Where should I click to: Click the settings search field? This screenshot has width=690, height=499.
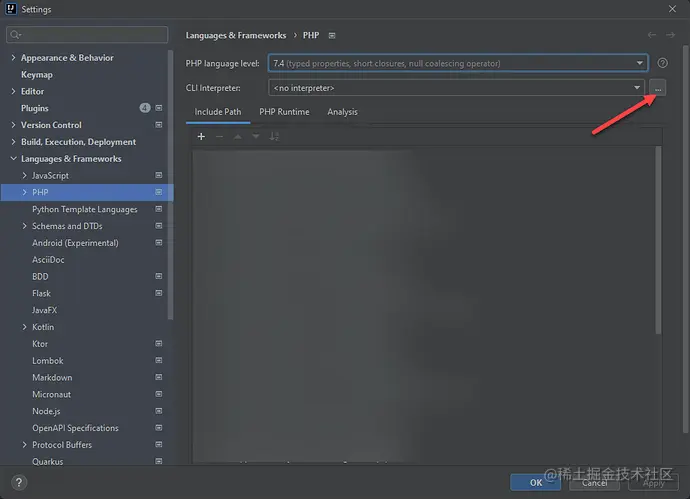click(x=87, y=35)
